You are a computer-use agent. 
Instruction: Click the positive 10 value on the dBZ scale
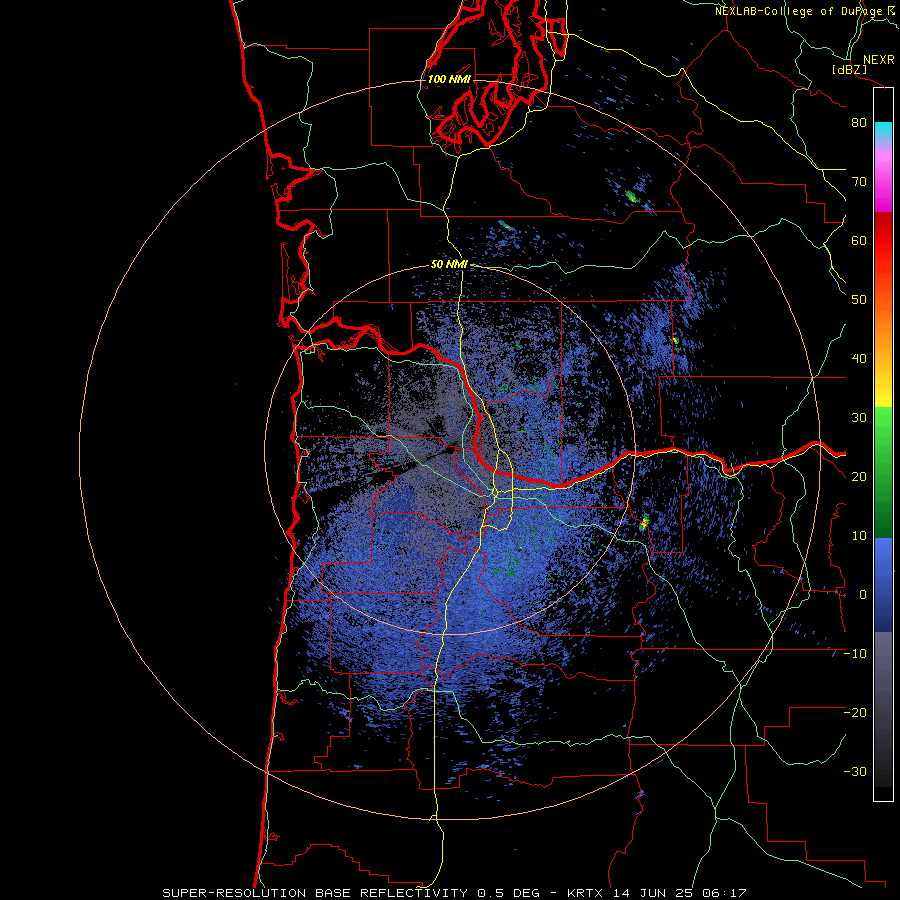click(x=859, y=536)
